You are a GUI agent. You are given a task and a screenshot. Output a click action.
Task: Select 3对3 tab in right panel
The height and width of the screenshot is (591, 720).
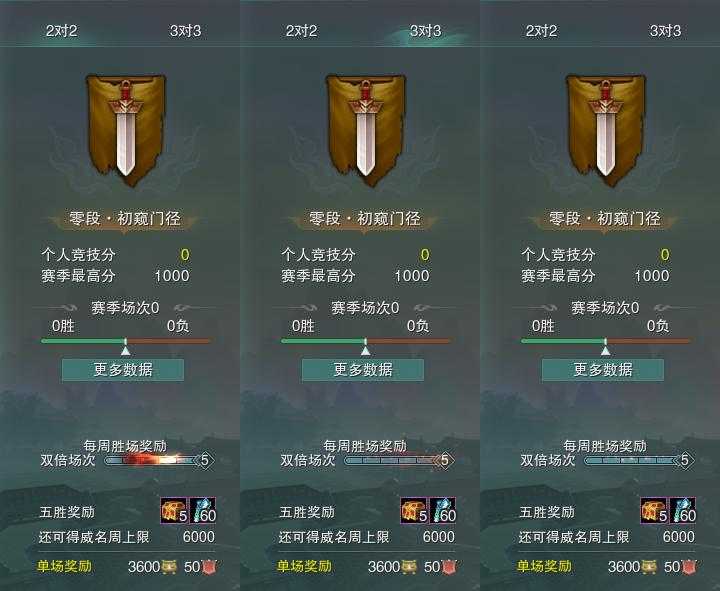tap(665, 31)
